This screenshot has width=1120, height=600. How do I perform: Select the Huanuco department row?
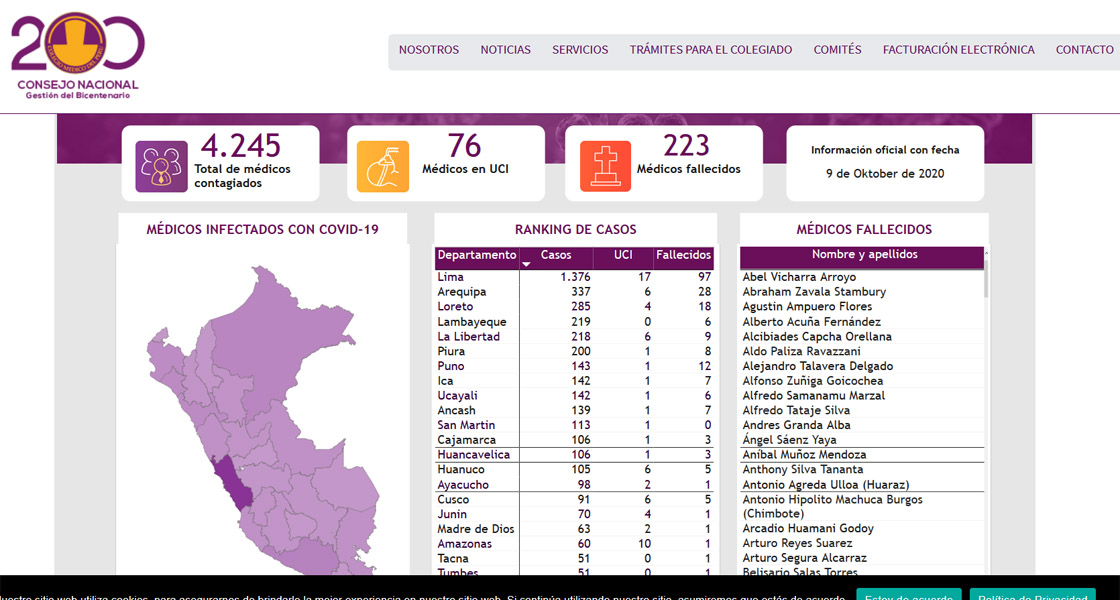[574, 470]
